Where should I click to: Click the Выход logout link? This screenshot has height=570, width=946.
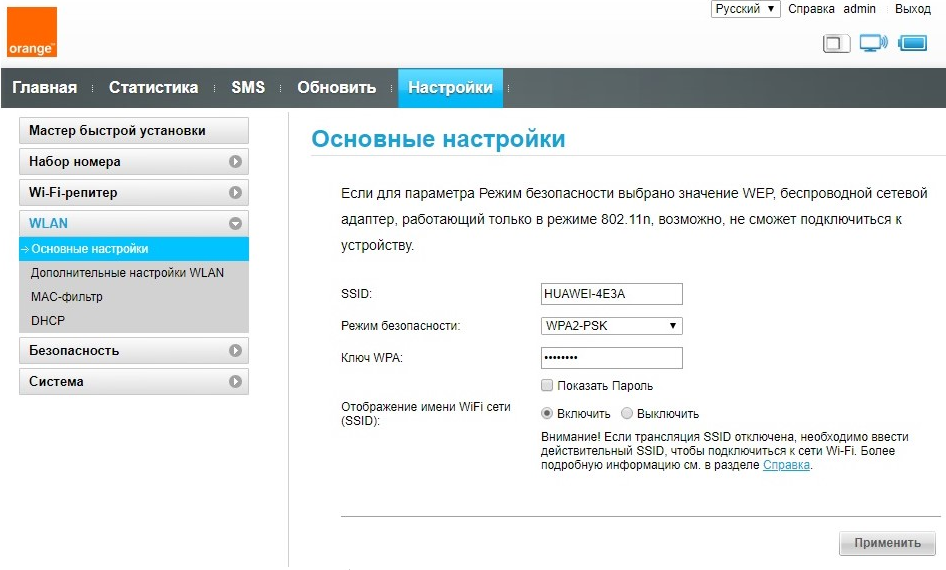(x=912, y=9)
